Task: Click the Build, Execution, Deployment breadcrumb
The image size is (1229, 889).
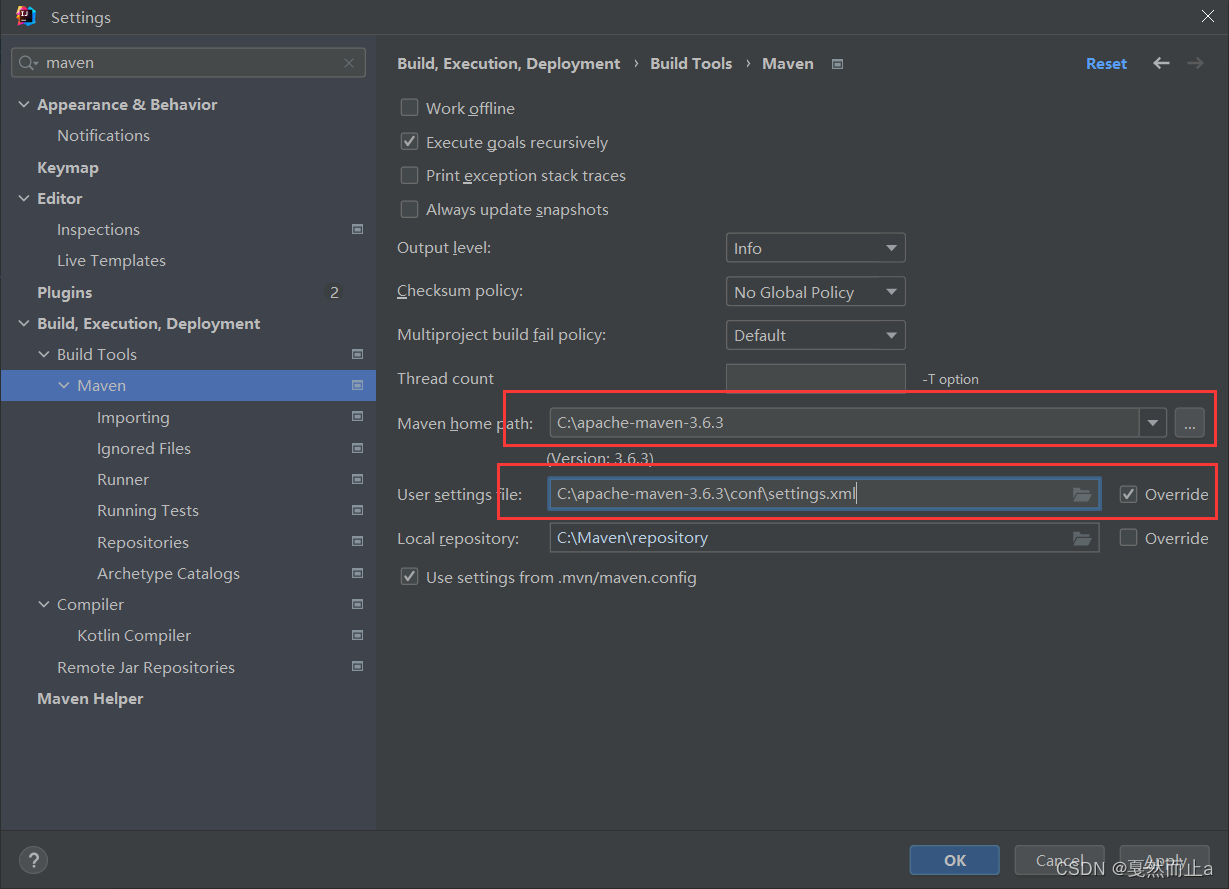Action: (509, 63)
